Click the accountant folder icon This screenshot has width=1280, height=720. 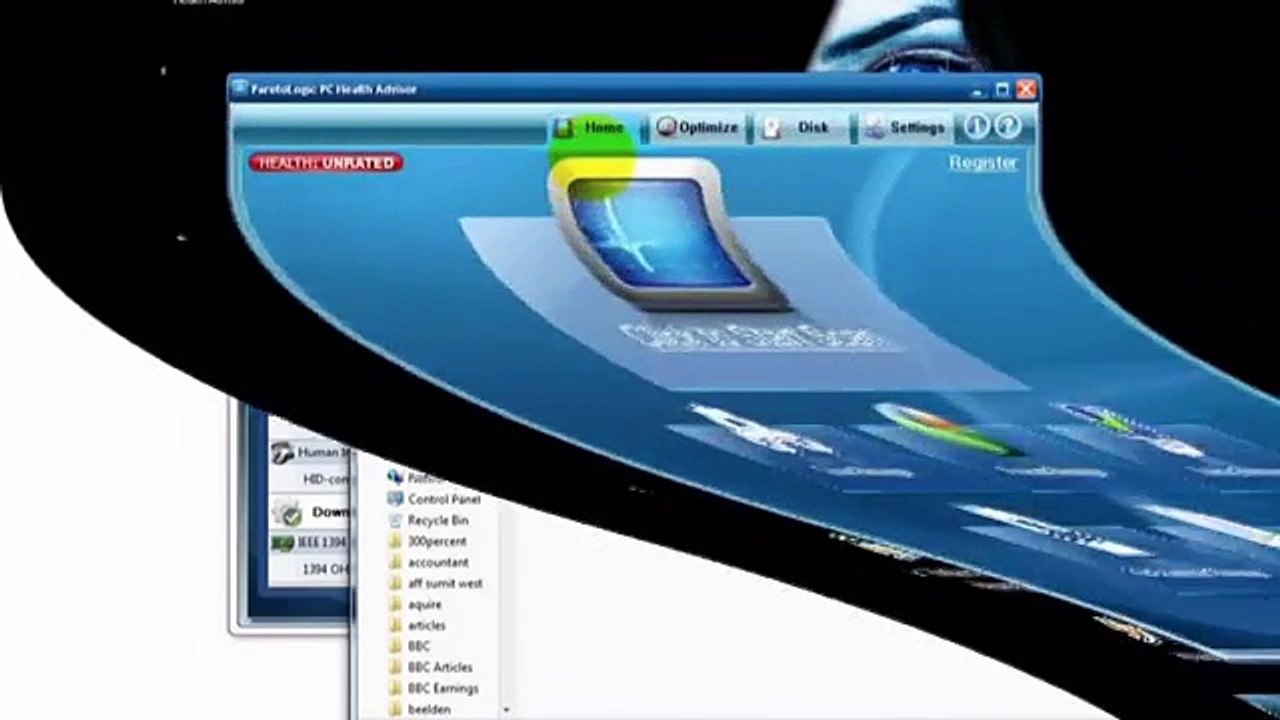394,562
